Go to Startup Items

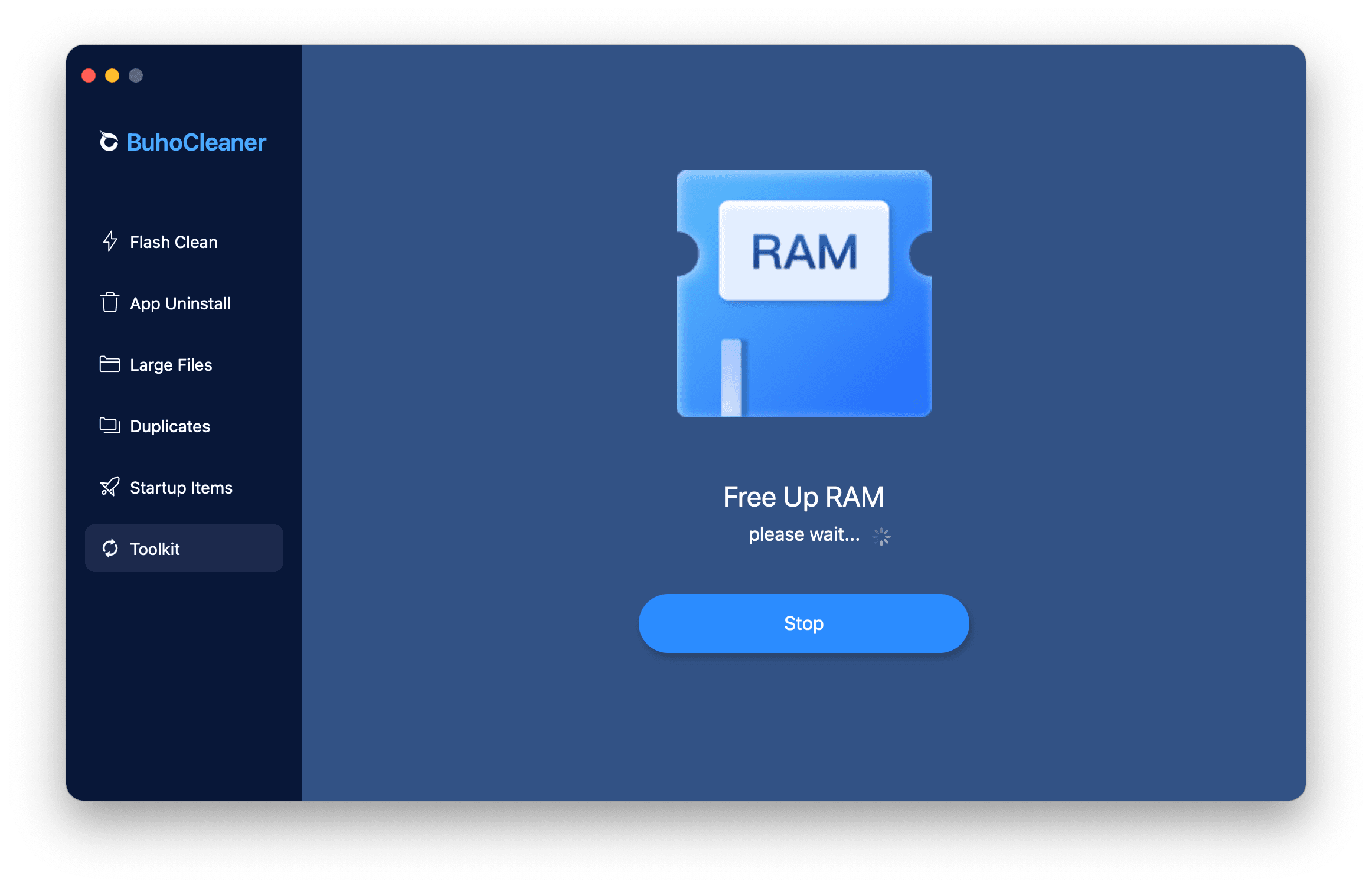(x=181, y=487)
